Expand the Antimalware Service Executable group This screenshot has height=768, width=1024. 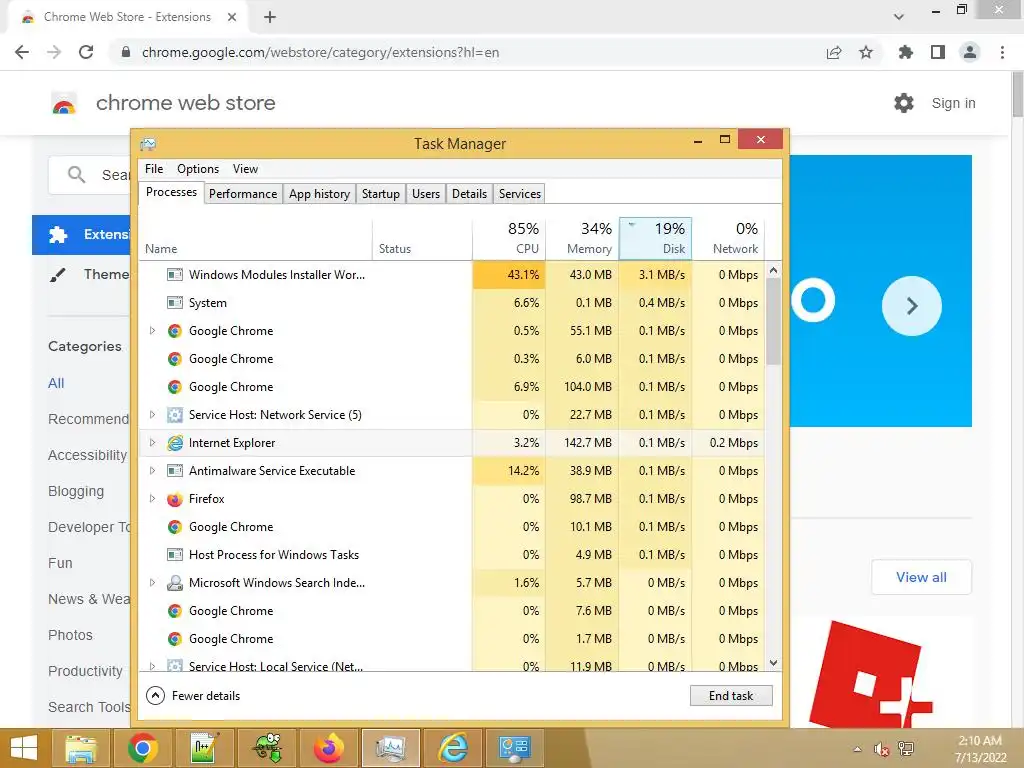coord(152,471)
